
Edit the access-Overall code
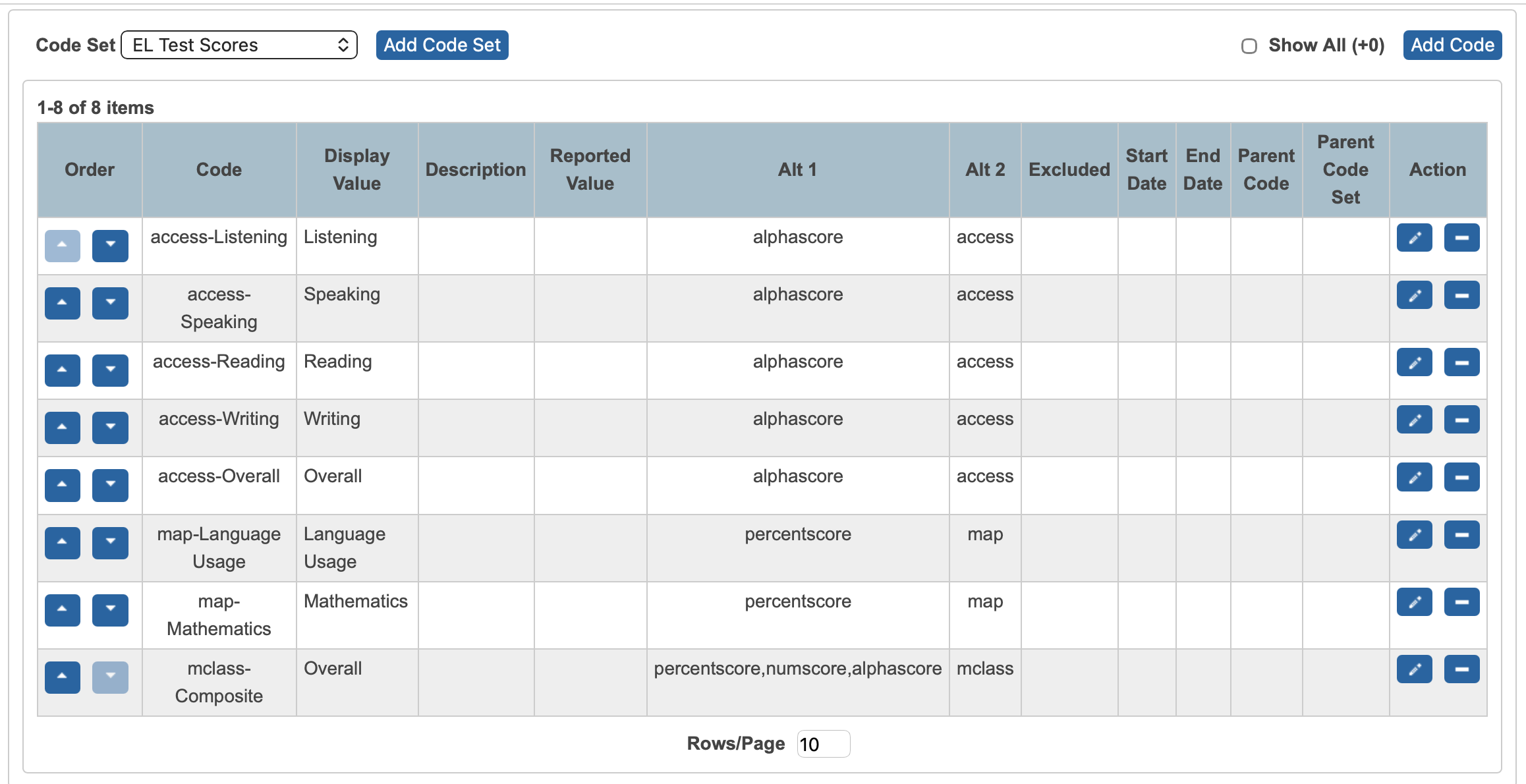click(1414, 477)
